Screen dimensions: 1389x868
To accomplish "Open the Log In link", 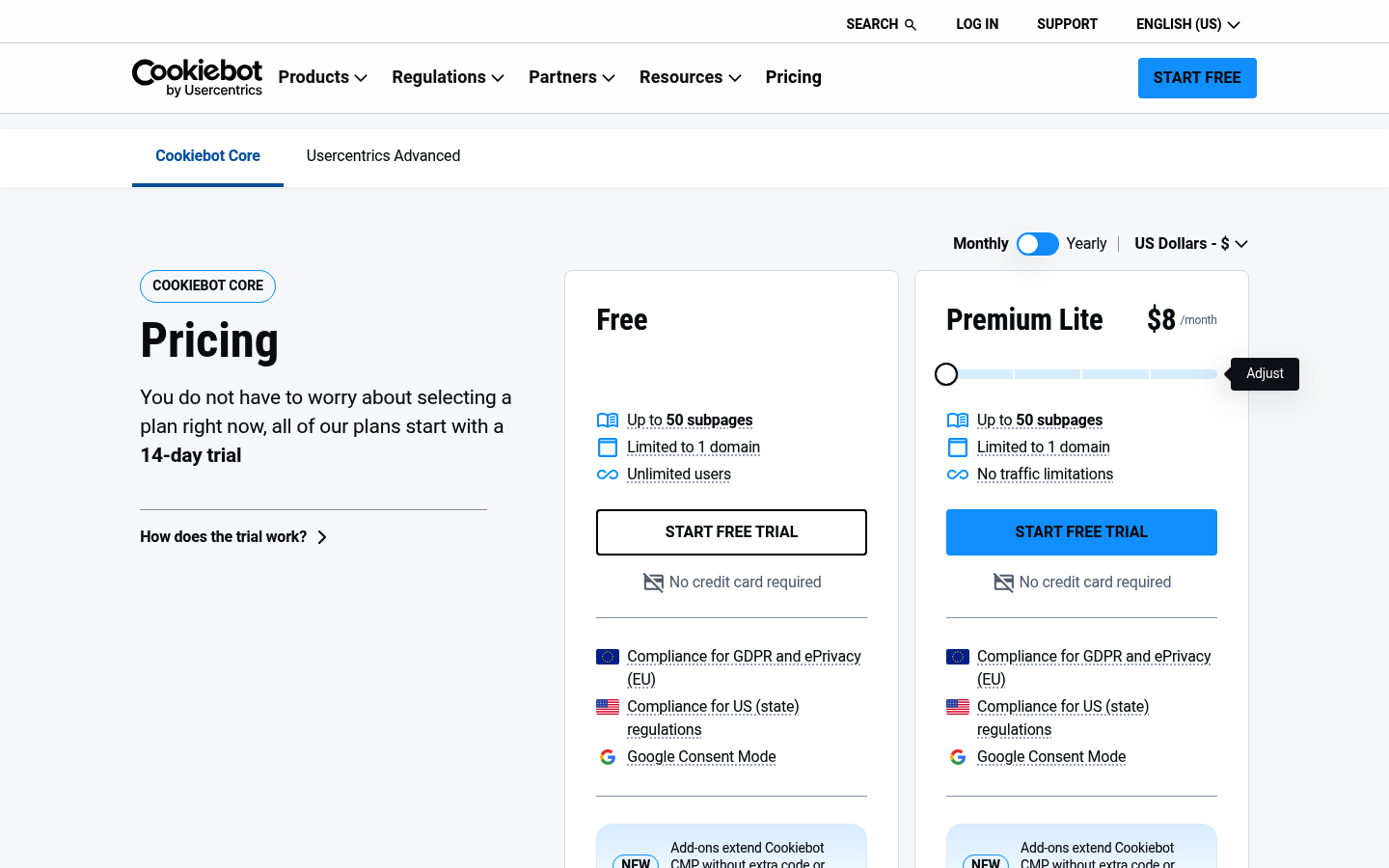I will (x=977, y=24).
